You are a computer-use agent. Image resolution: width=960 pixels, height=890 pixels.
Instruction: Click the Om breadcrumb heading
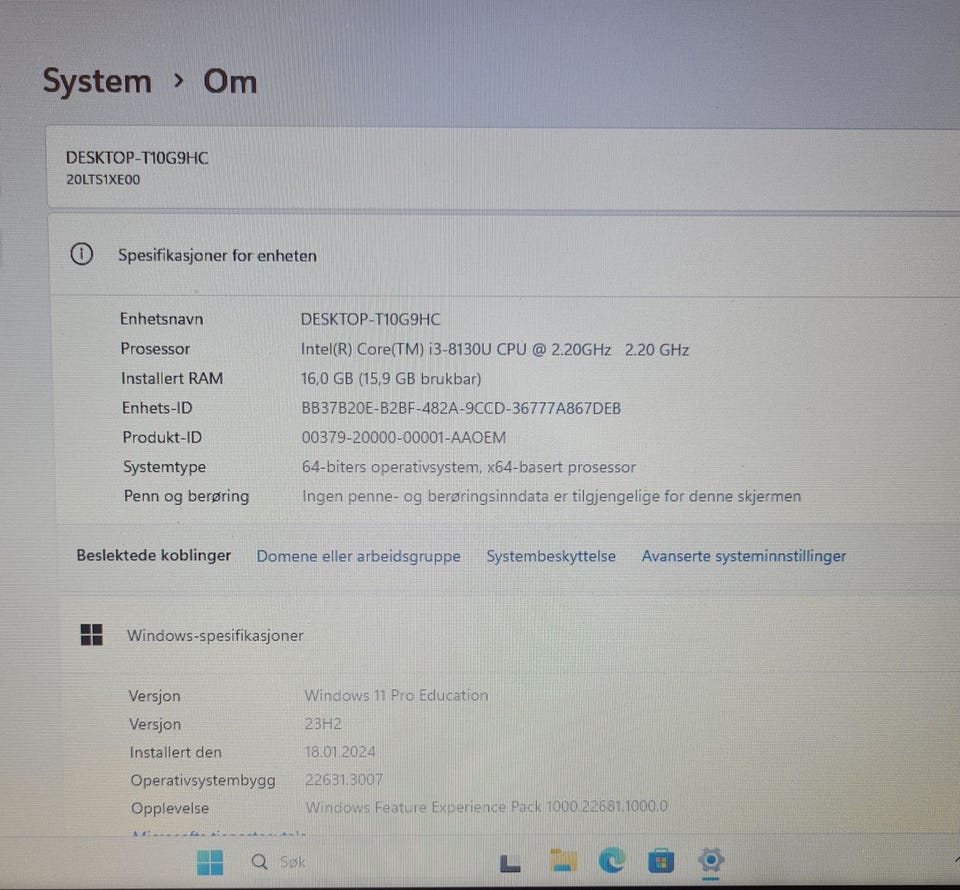click(x=230, y=81)
